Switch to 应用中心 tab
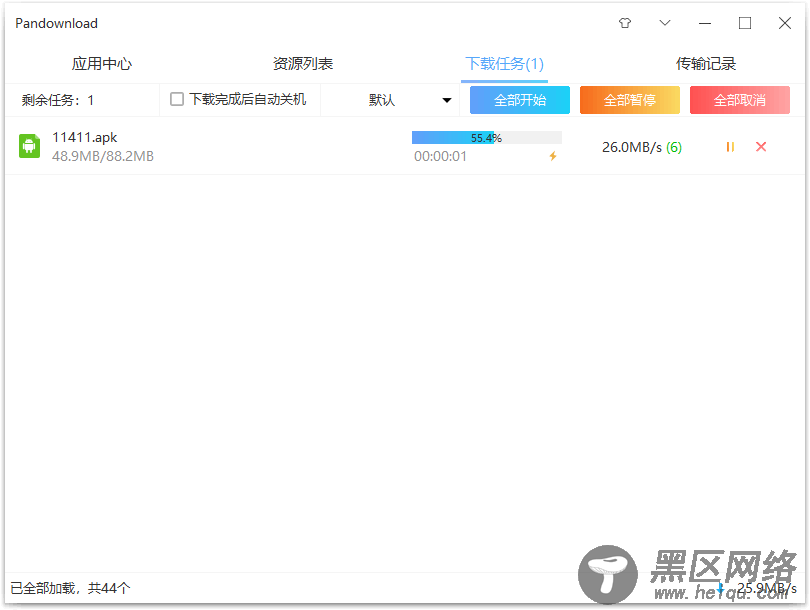Screen dimensions: 810x610 (102, 64)
